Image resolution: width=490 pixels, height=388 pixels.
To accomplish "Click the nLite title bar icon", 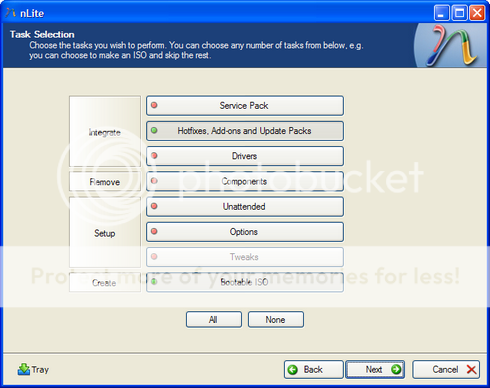I will (x=10, y=13).
